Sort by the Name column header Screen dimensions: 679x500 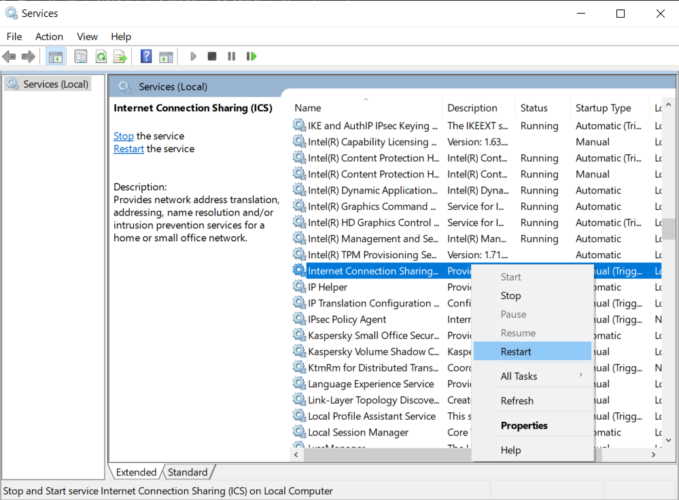366,108
